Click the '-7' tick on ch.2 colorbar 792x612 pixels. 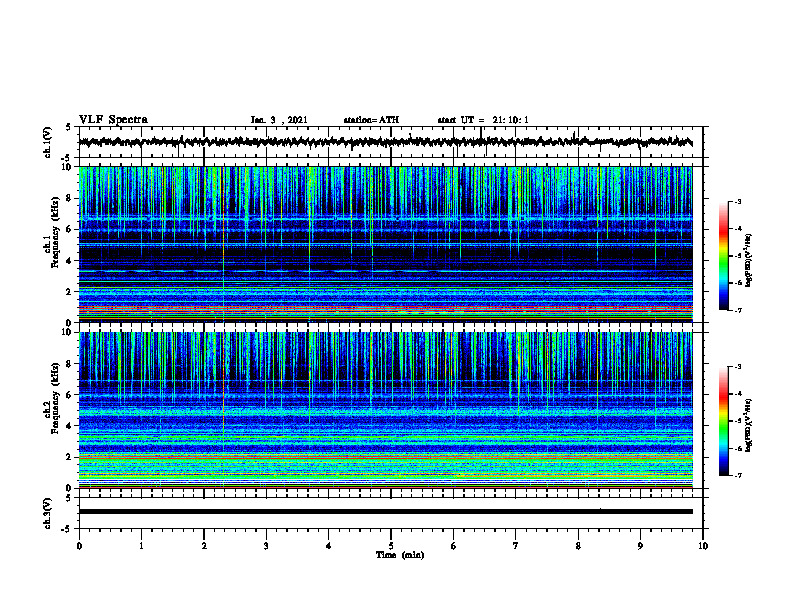coord(738,475)
